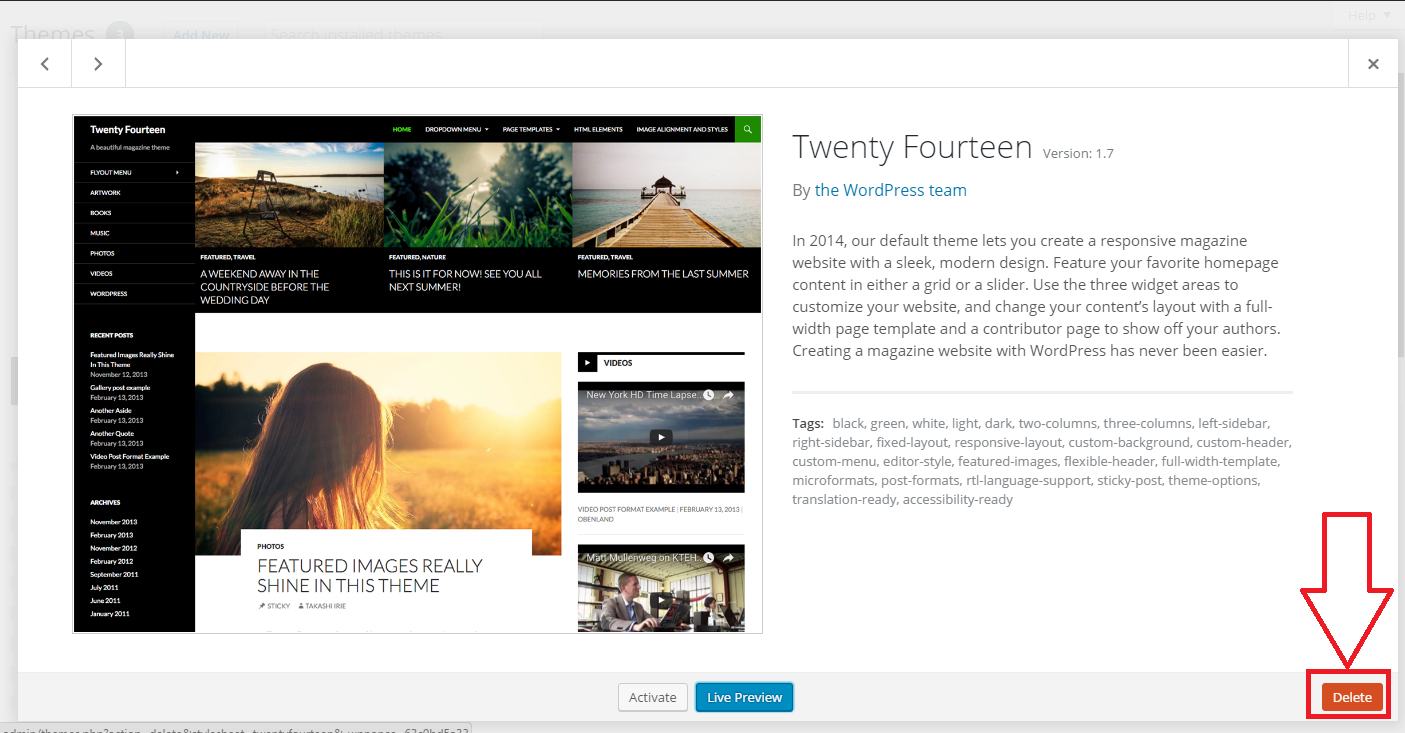Click the Help dropdown behind the overlay
The width and height of the screenshot is (1405, 733).
click(1368, 15)
